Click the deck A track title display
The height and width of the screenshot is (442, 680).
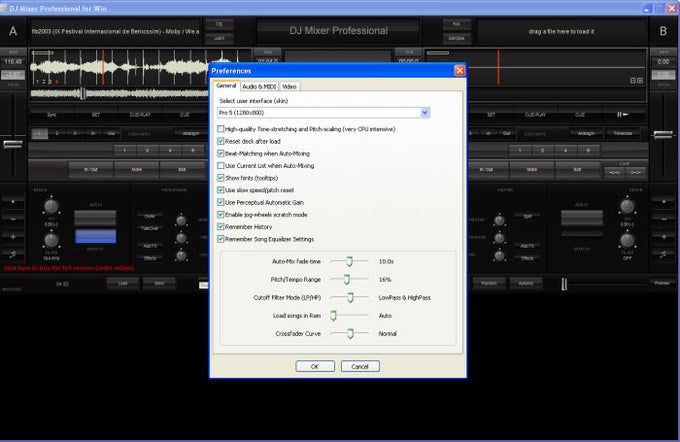pyautogui.click(x=115, y=32)
